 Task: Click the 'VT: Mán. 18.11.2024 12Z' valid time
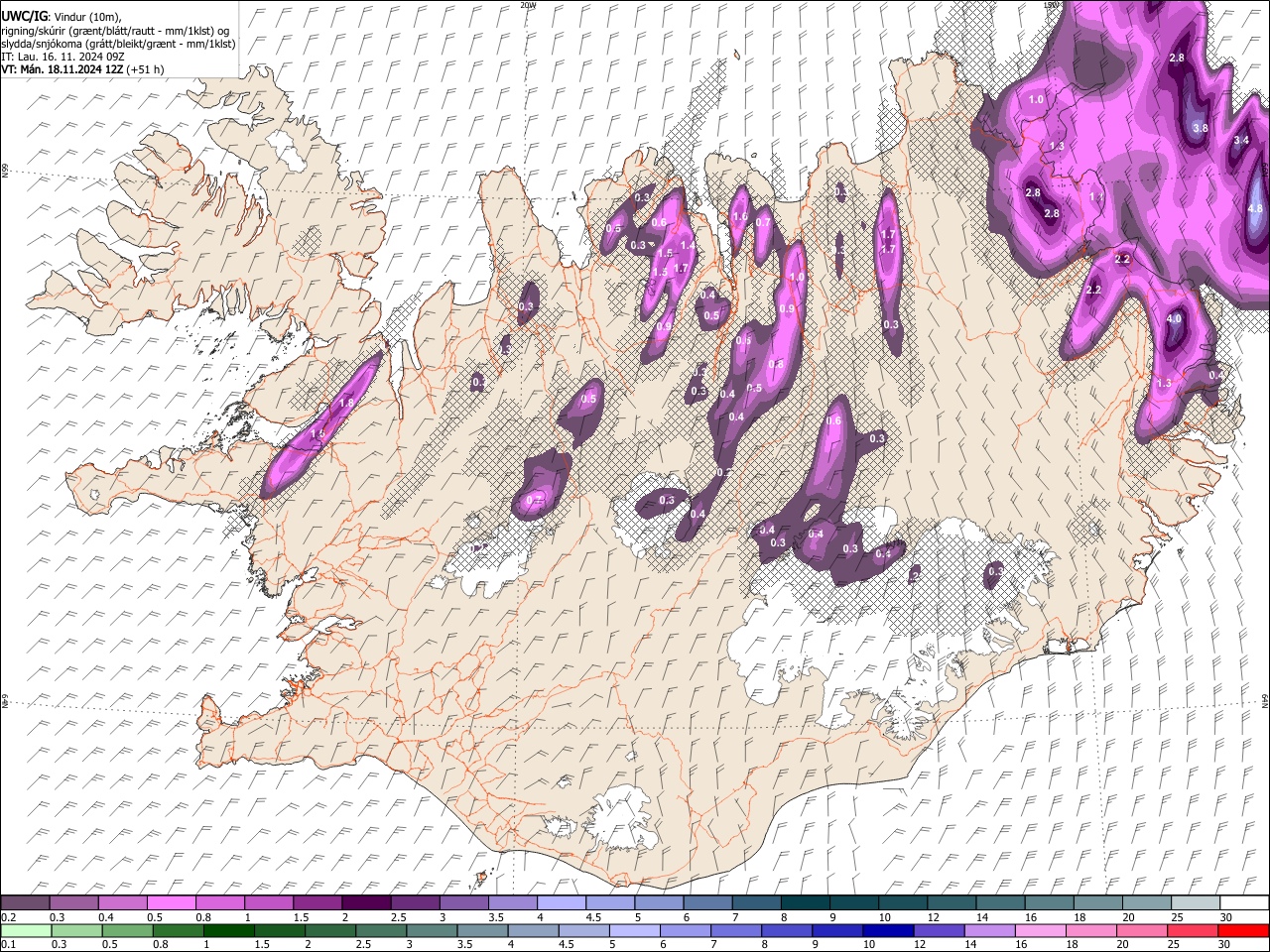click(x=62, y=69)
